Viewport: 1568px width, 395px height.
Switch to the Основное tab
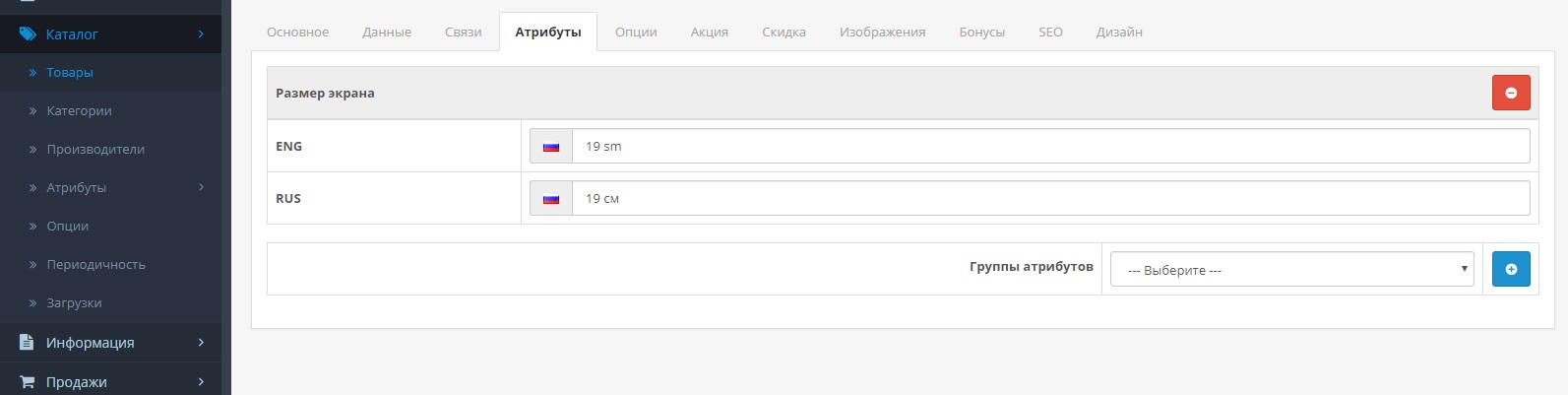tap(297, 33)
